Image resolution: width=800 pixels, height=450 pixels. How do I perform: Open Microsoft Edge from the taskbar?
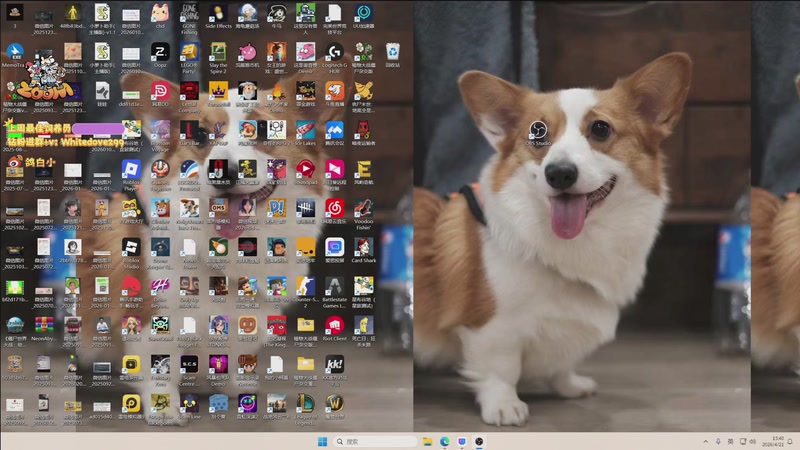[x=444, y=441]
